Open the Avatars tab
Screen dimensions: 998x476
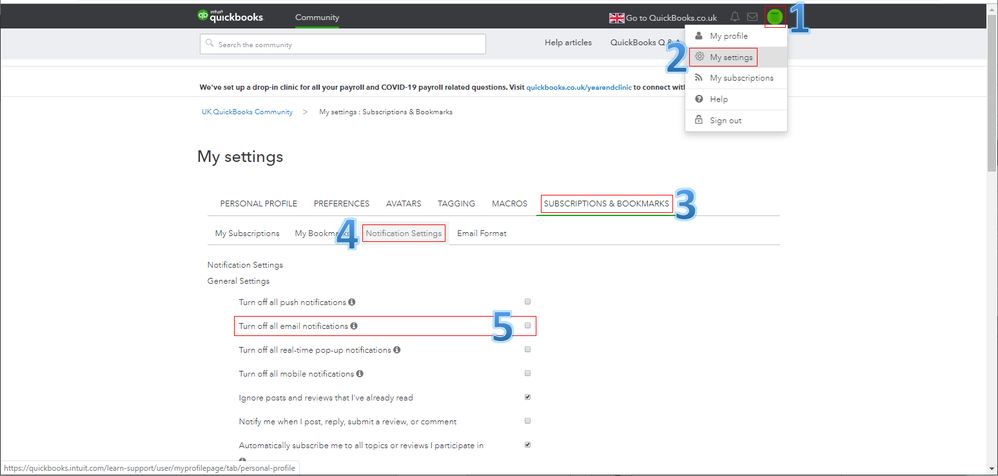coord(404,204)
